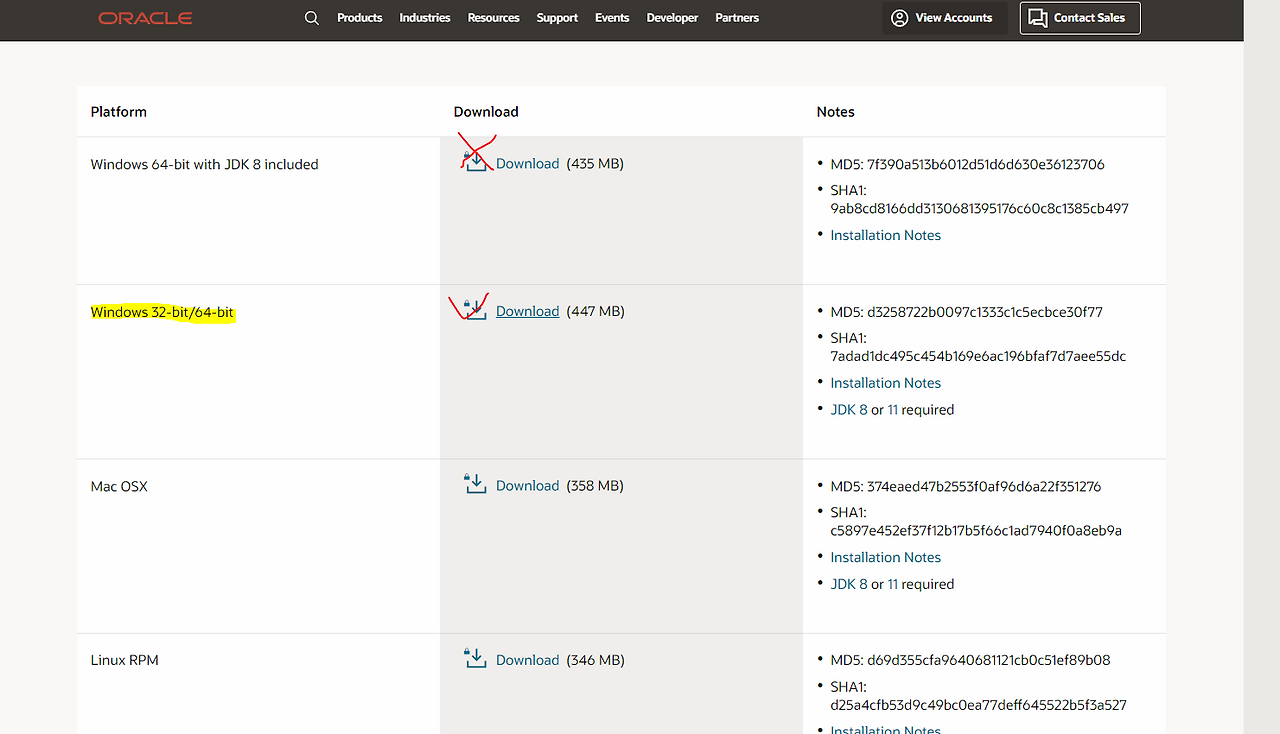Screen dimensions: 1280x734
Task: Click the View Accounts user icon
Action: coord(899,18)
